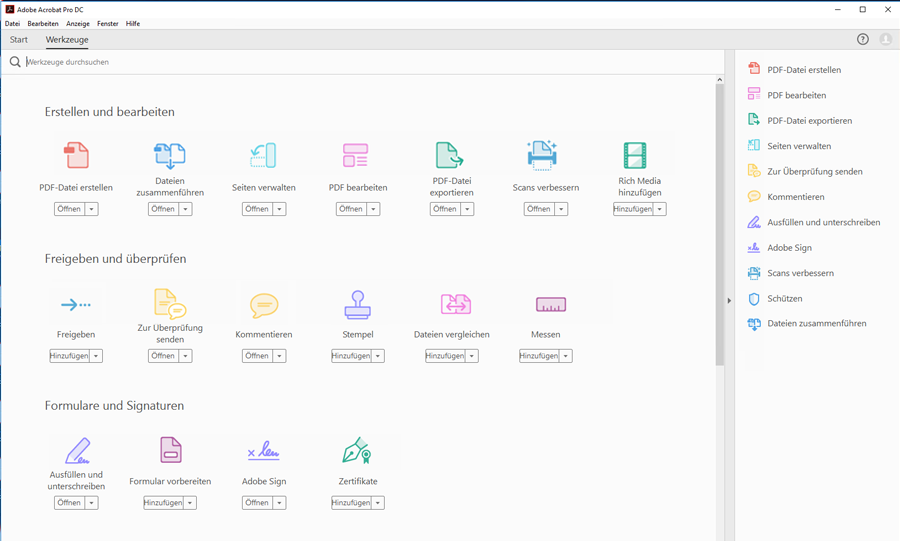Viewport: 900px width, 541px height.
Task: Click the Rich Media hinzufügen film icon
Action: pos(635,155)
